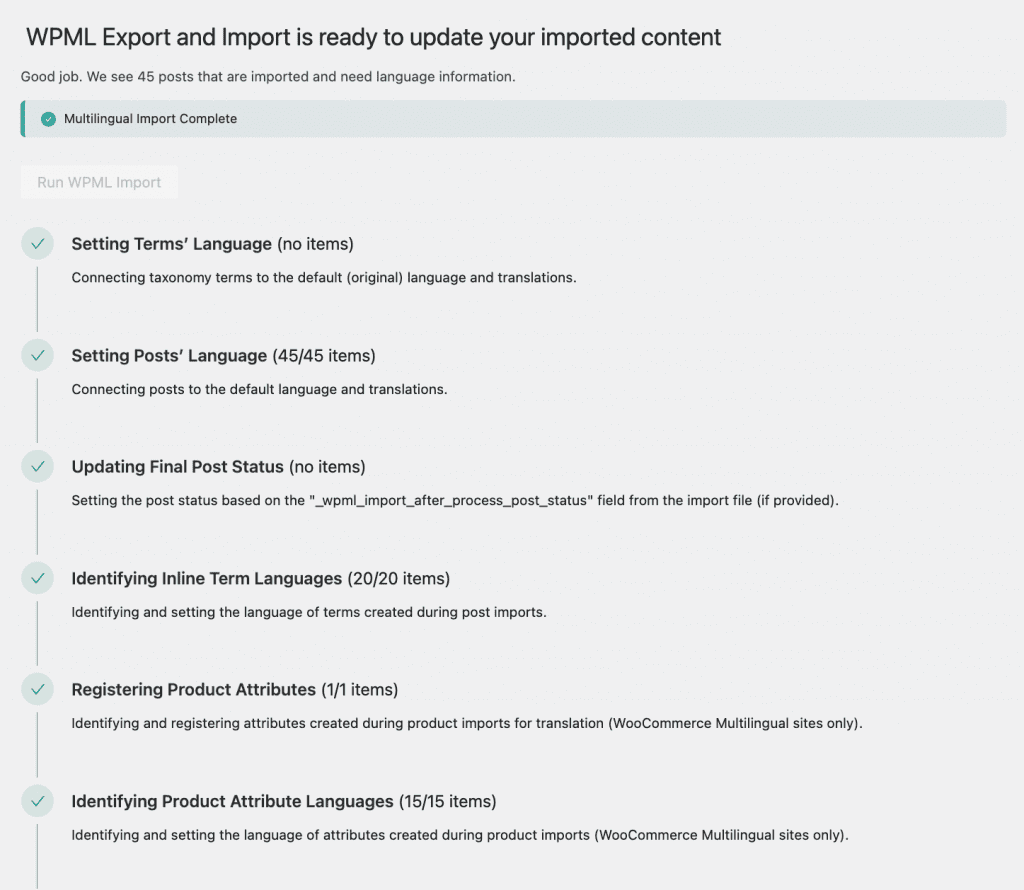
Task: Click the checkmark icon for Registering Product Attributes
Action: [37, 689]
